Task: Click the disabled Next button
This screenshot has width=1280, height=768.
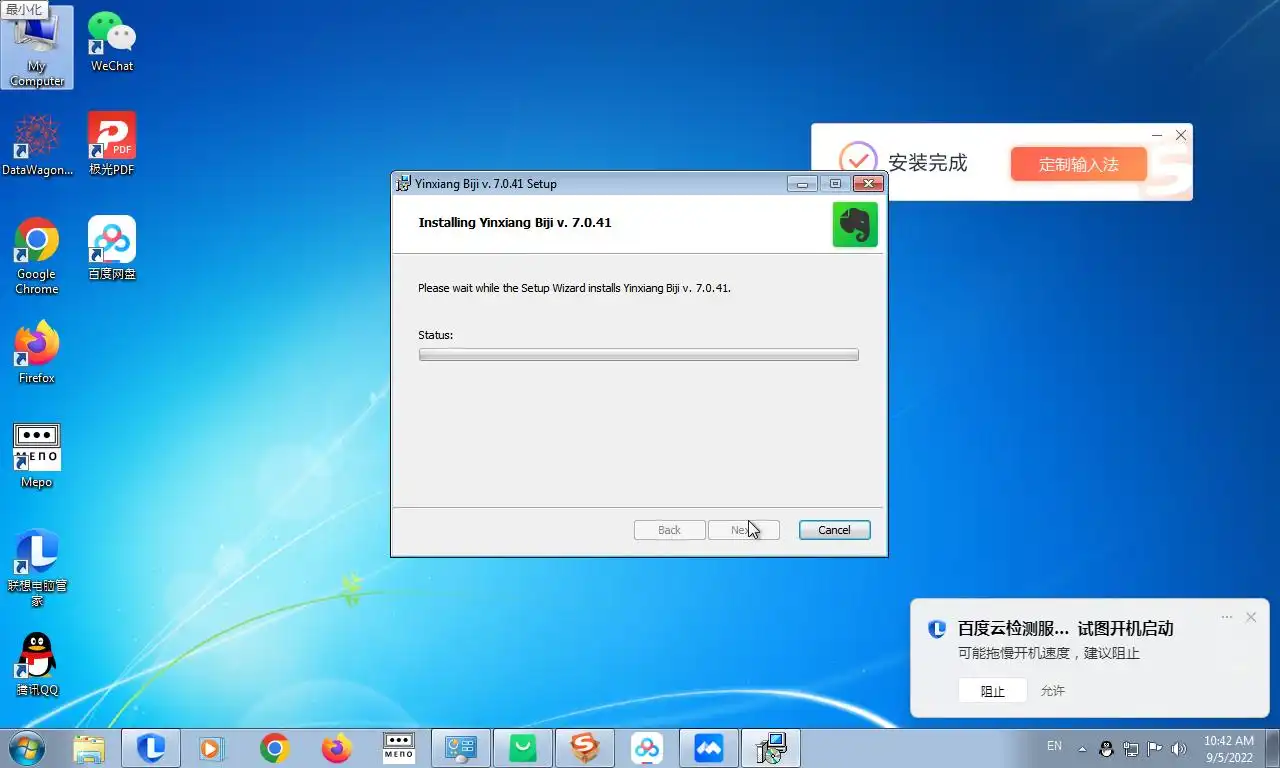Action: click(x=743, y=530)
